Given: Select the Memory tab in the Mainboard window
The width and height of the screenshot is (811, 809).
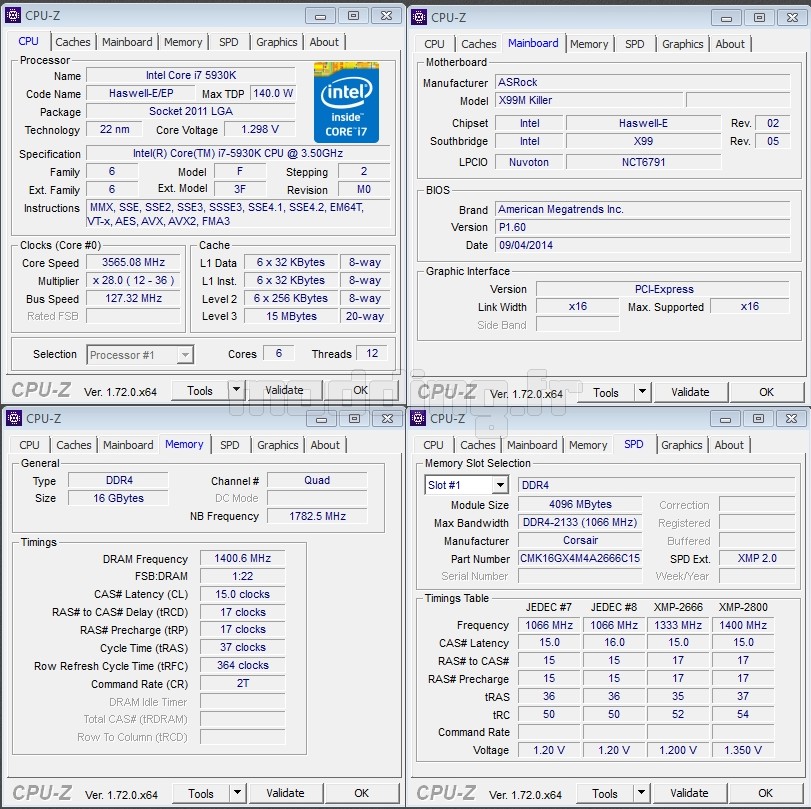Looking at the screenshot, I should click(x=589, y=44).
